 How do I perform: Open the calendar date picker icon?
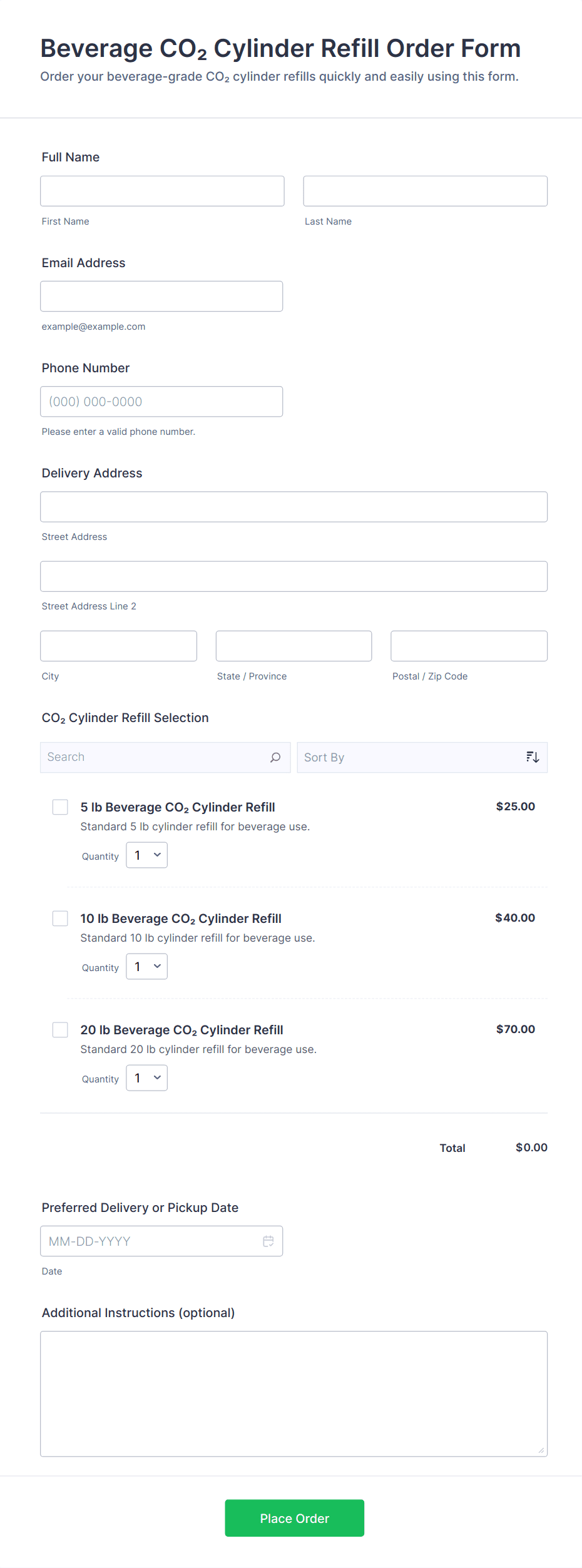click(x=268, y=1241)
